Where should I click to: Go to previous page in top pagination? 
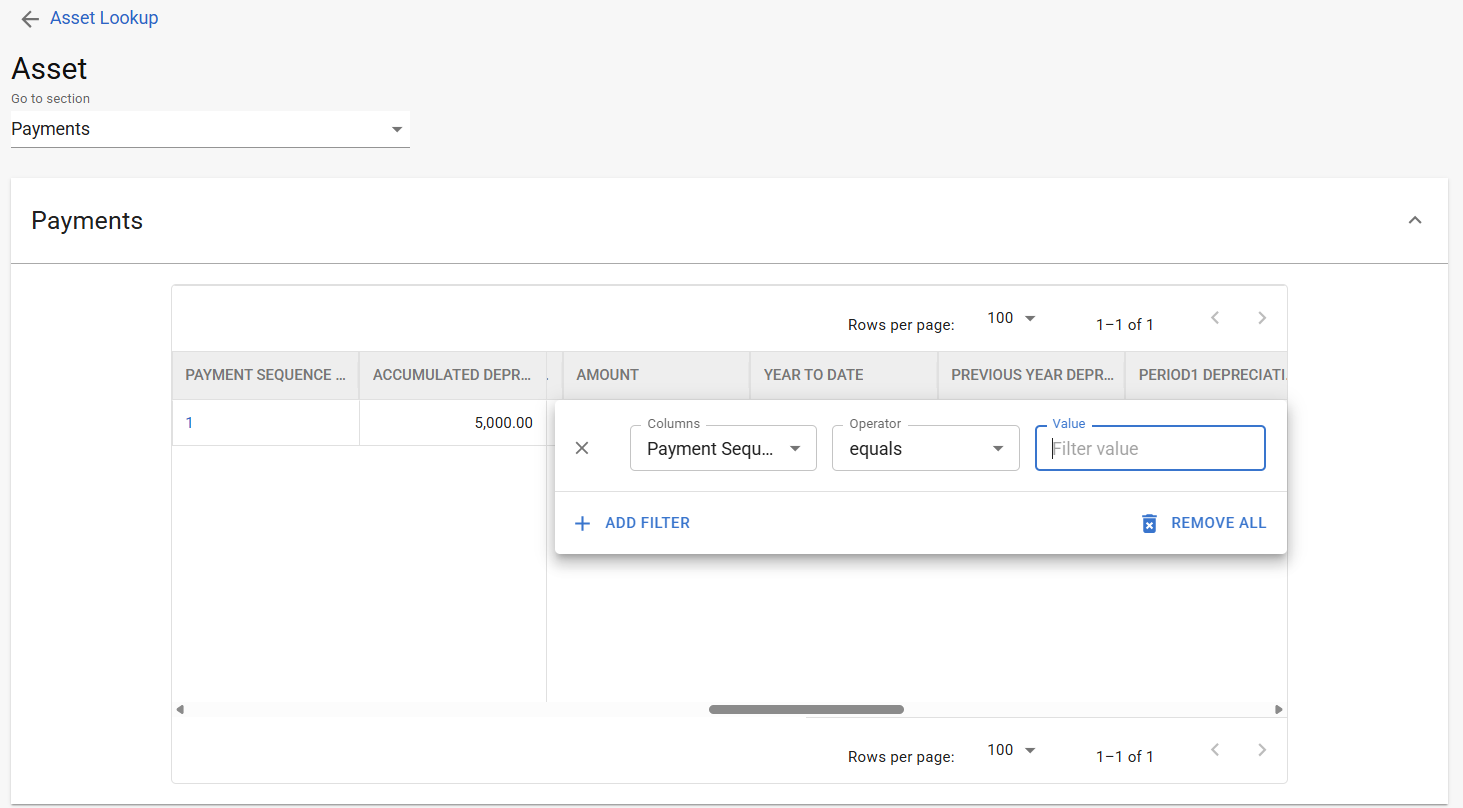1215,318
